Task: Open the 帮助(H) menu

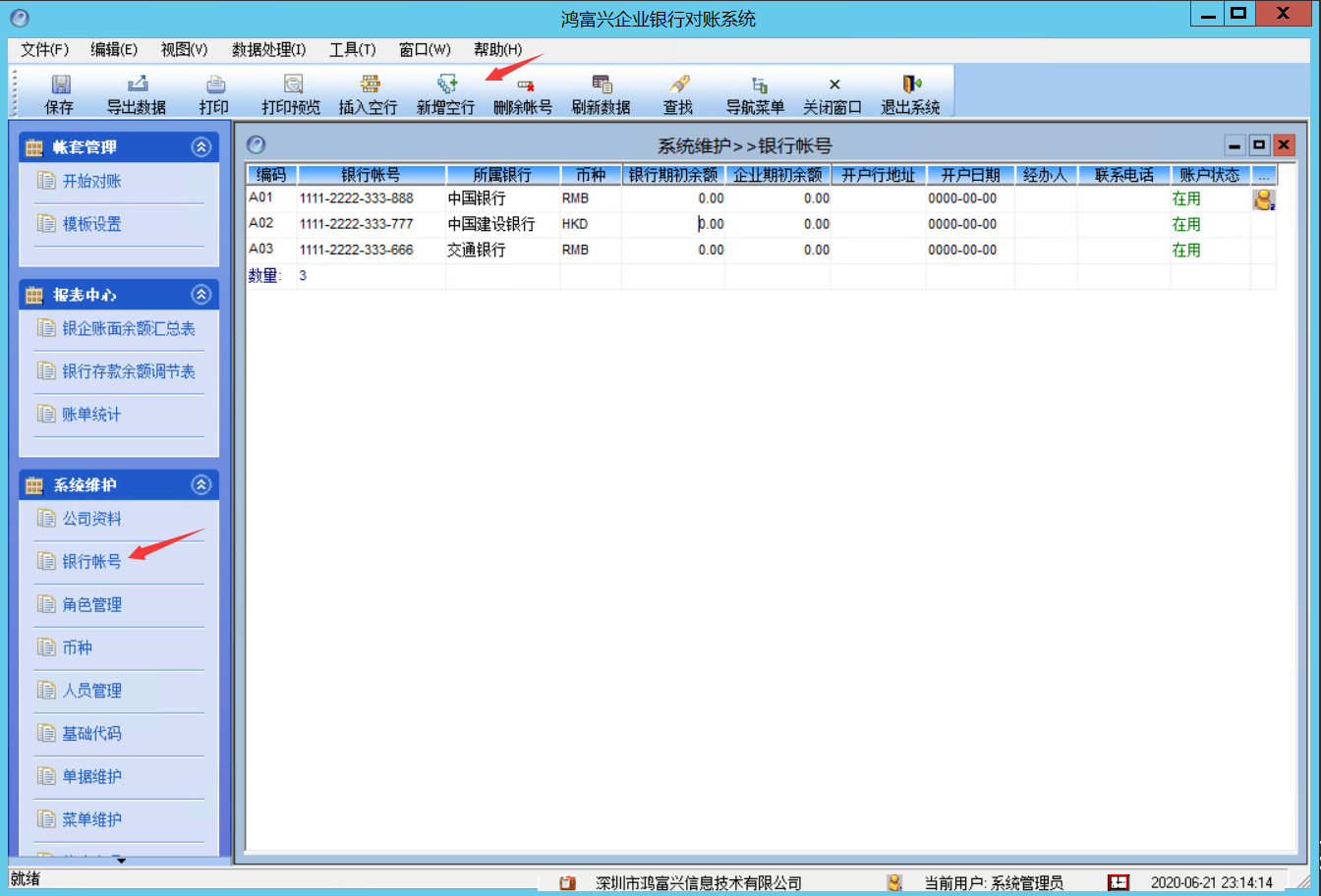Action: (x=497, y=49)
